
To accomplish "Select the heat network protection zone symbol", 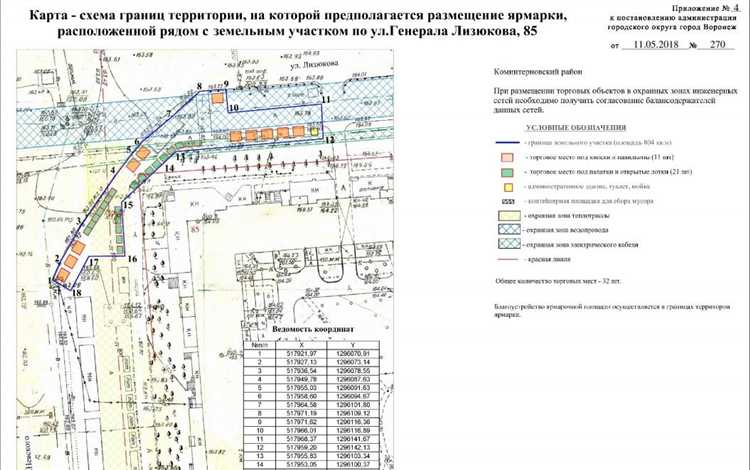I will tap(508, 215).
